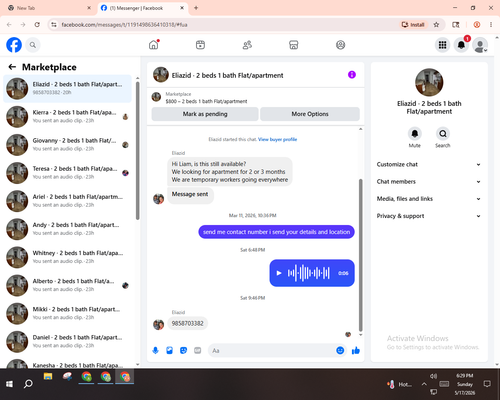Open the Andy conversation

[x=67, y=229]
